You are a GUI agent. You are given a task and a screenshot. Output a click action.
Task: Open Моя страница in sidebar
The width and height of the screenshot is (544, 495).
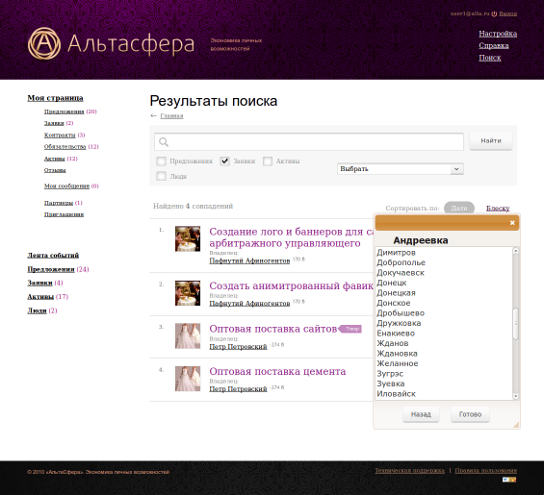coord(55,98)
